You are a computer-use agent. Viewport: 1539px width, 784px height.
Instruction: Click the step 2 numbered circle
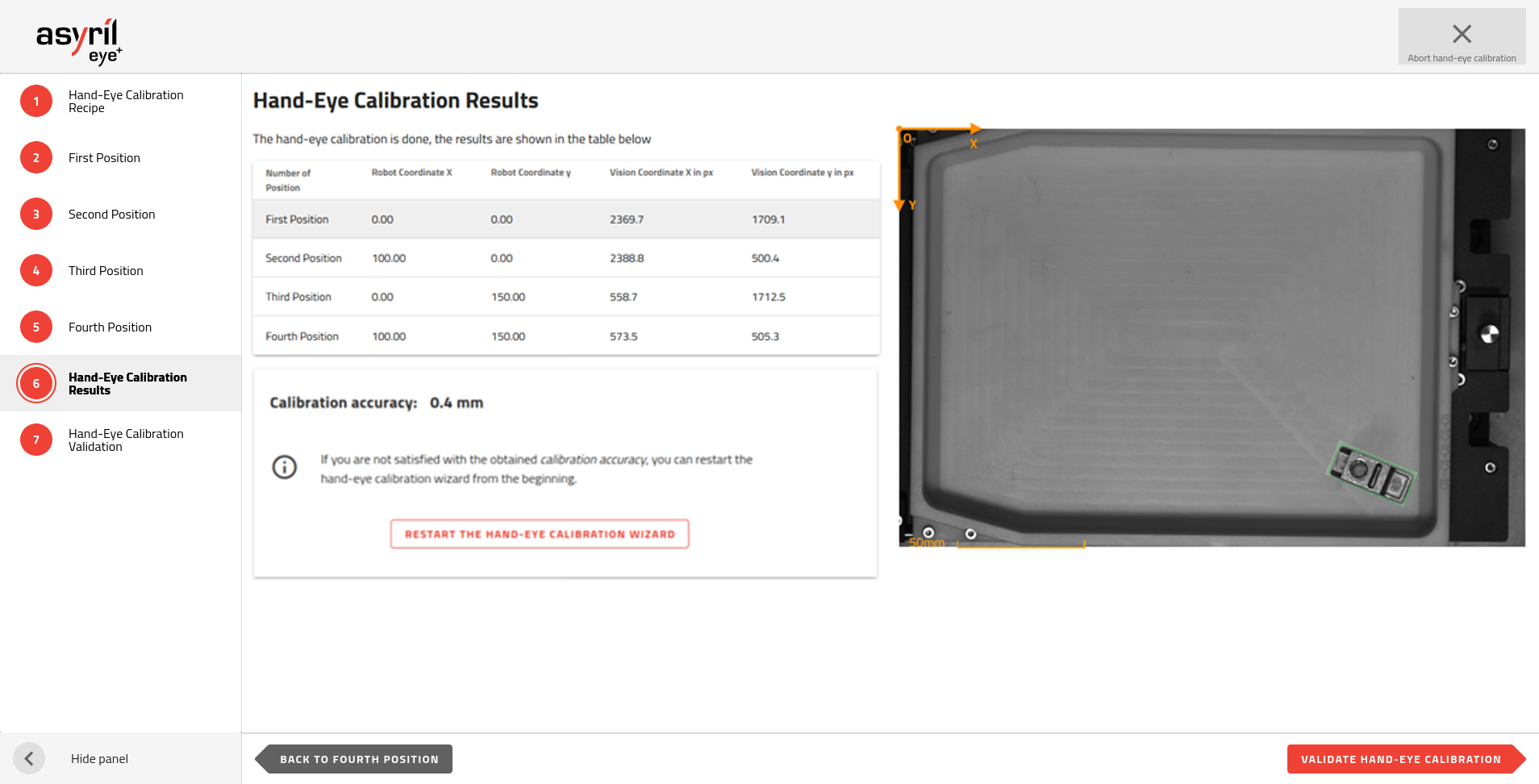coord(36,158)
